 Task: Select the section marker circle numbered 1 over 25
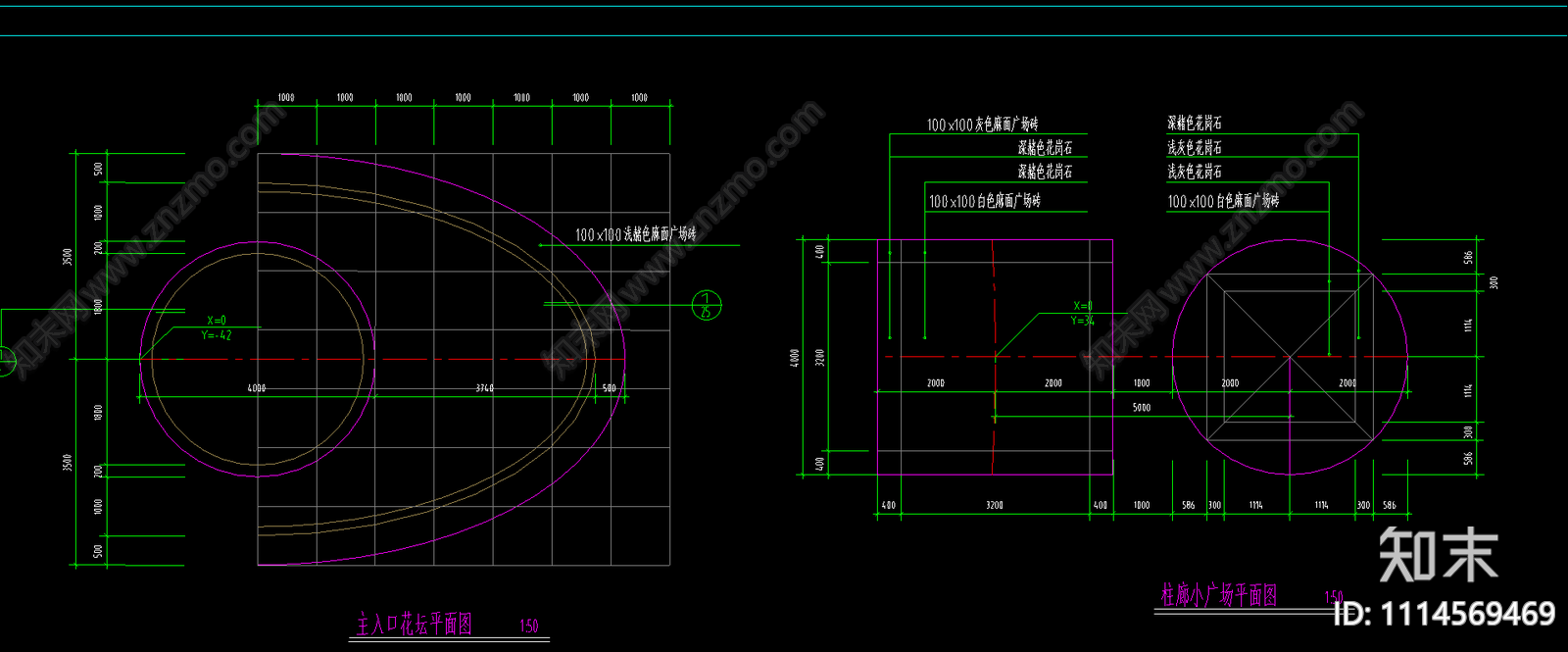coord(706,305)
